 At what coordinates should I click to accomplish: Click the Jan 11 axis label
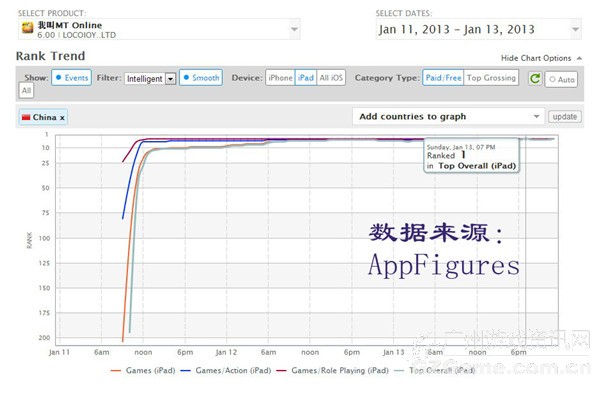(59, 352)
